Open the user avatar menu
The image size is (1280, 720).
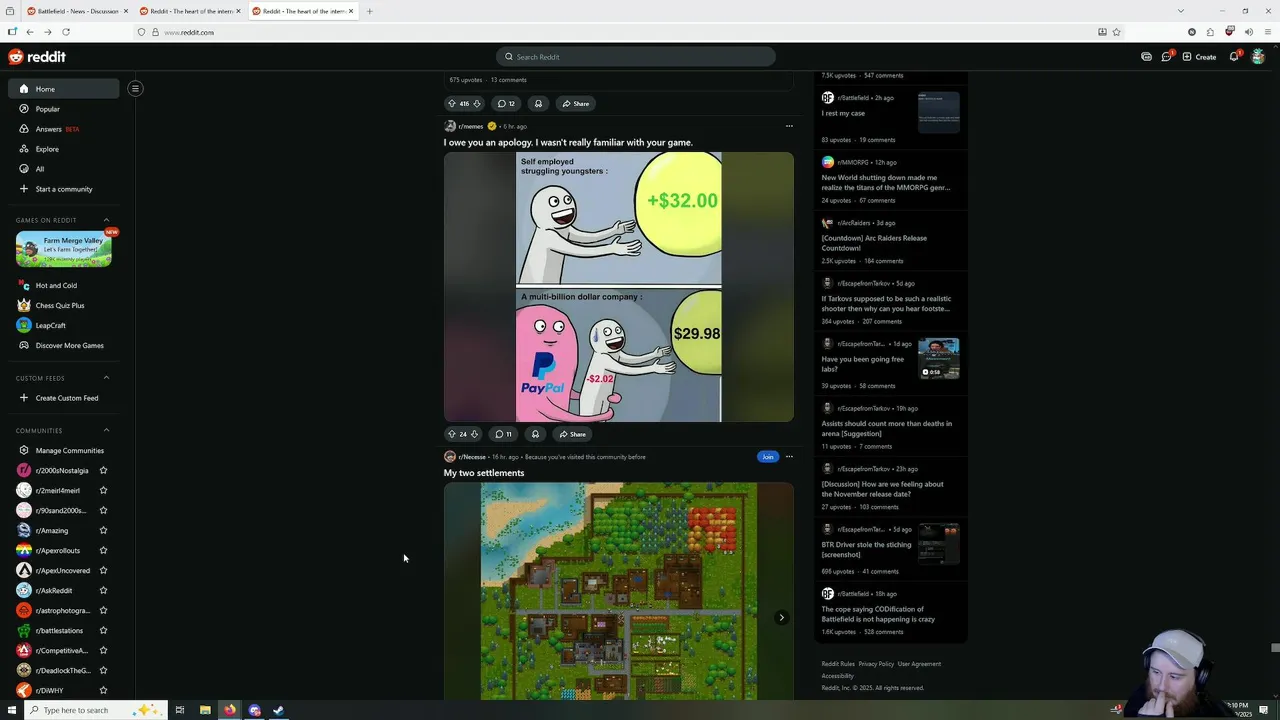[1258, 57]
